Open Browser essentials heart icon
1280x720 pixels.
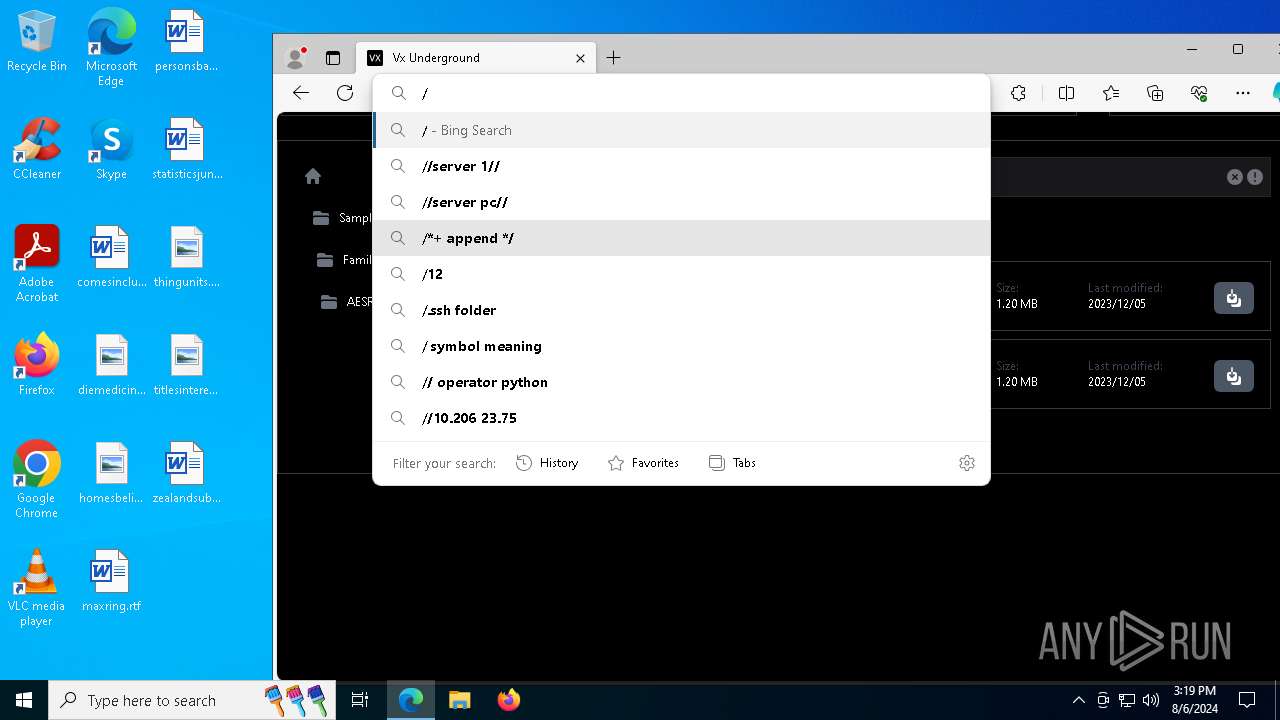tap(1199, 93)
